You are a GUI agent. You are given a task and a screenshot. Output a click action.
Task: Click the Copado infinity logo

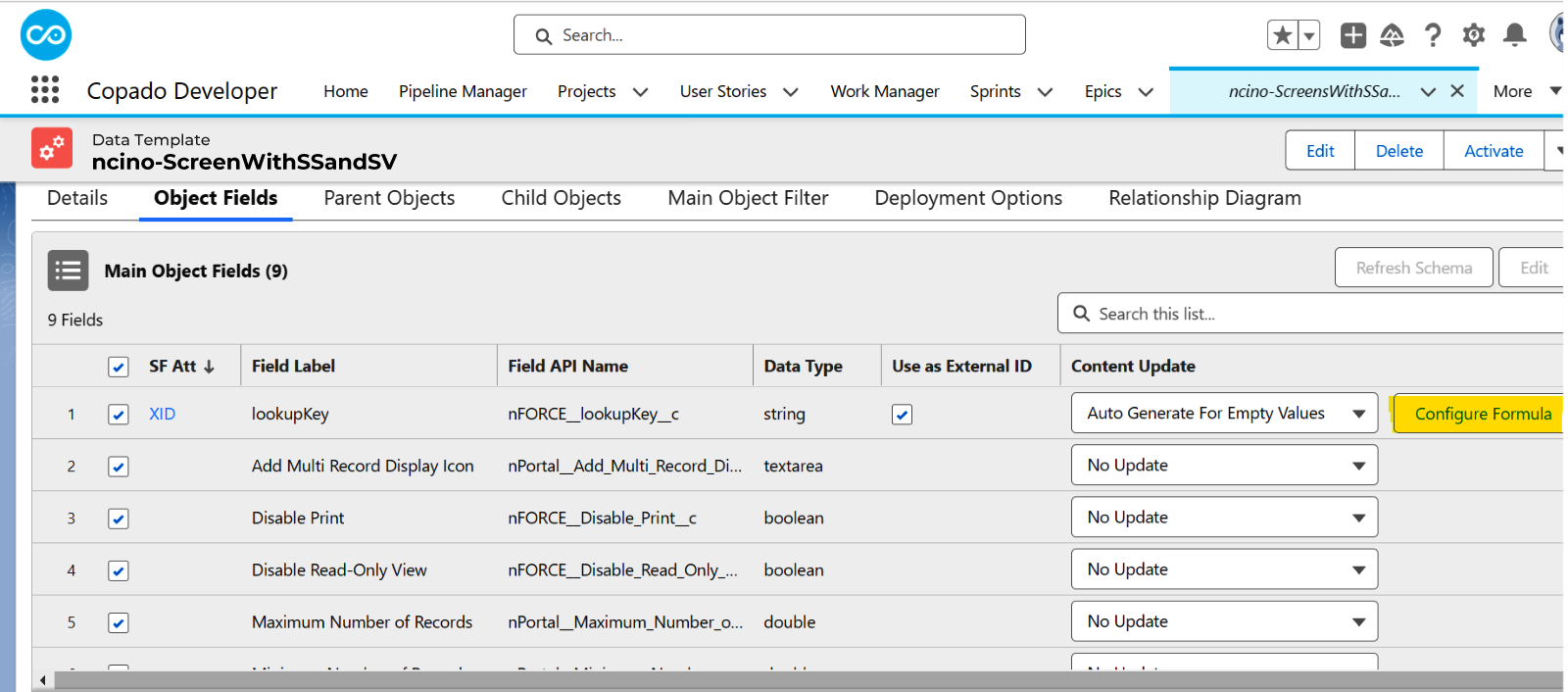[46, 35]
